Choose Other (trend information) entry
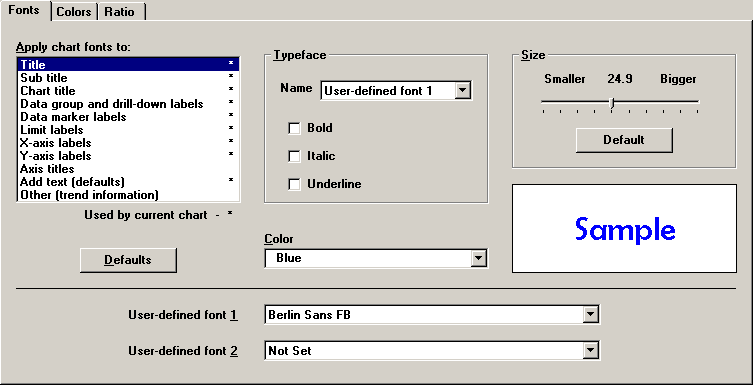 (x=128, y=194)
